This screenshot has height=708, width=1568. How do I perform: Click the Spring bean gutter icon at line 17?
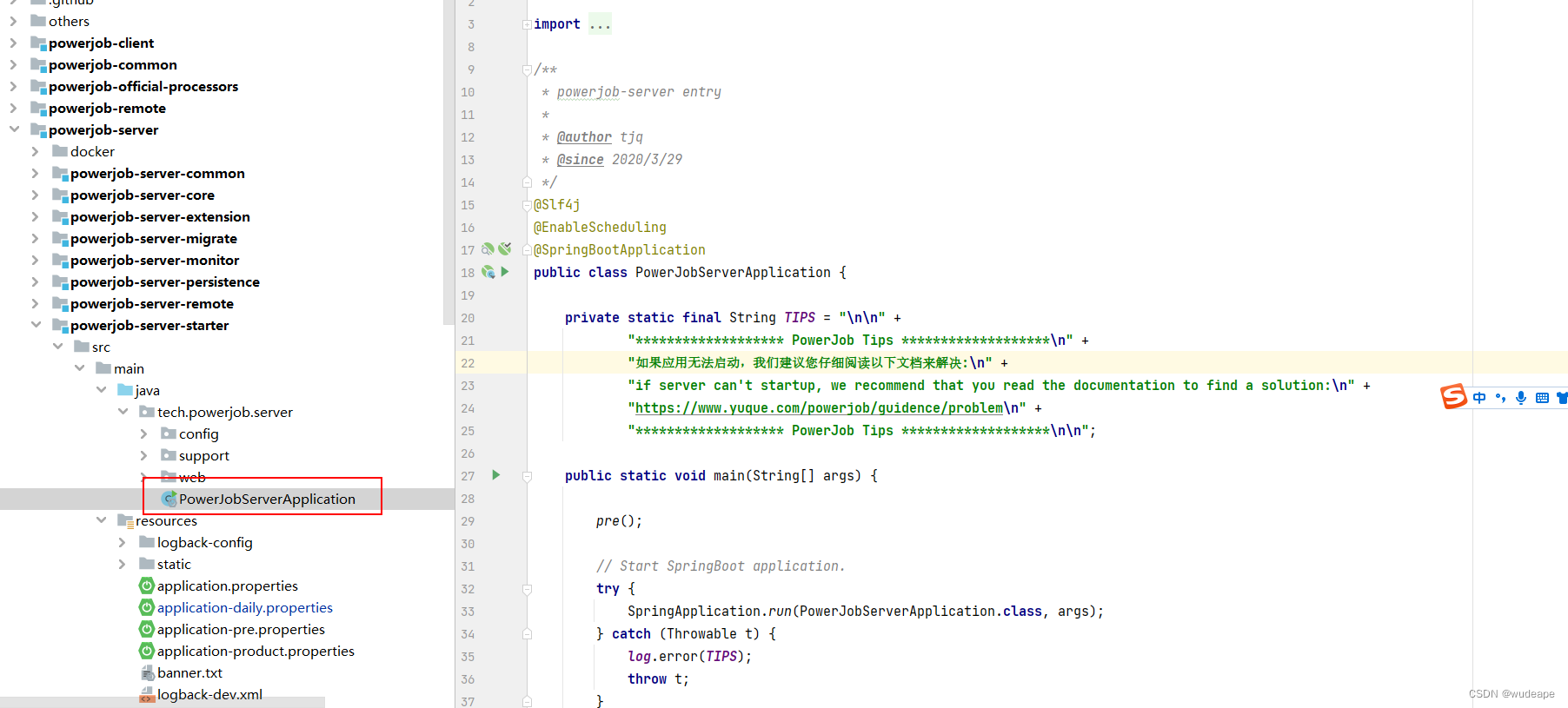click(x=488, y=249)
